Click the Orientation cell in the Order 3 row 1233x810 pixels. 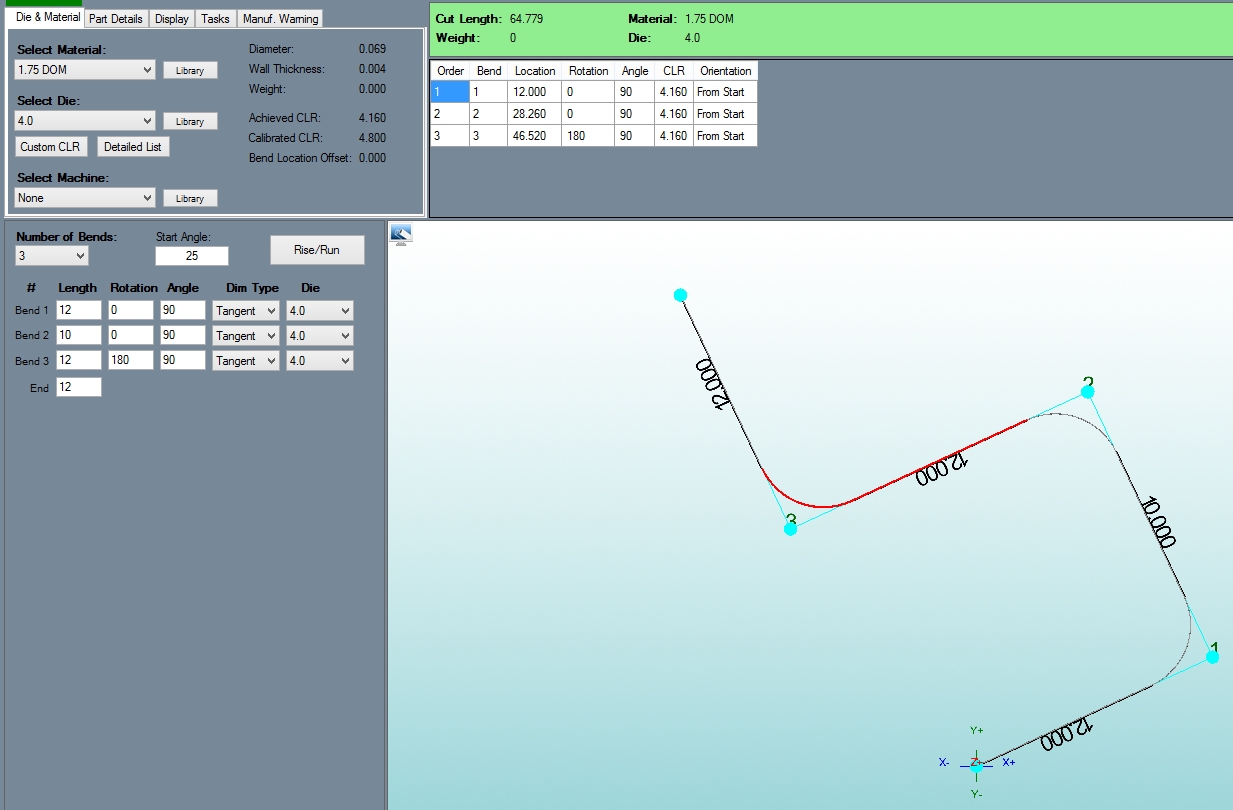pyautogui.click(x=725, y=136)
